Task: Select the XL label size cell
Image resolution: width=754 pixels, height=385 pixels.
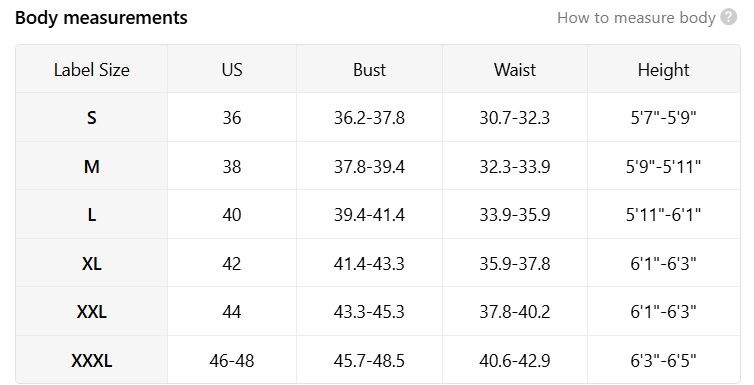Action: pos(91,263)
